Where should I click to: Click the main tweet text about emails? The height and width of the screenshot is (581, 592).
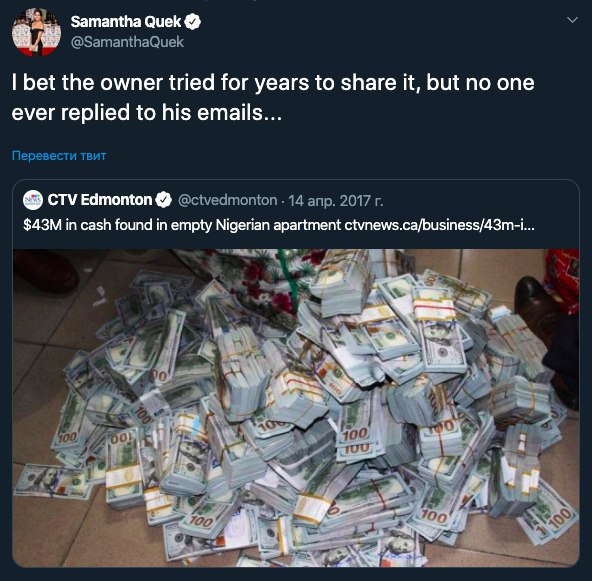tap(273, 97)
